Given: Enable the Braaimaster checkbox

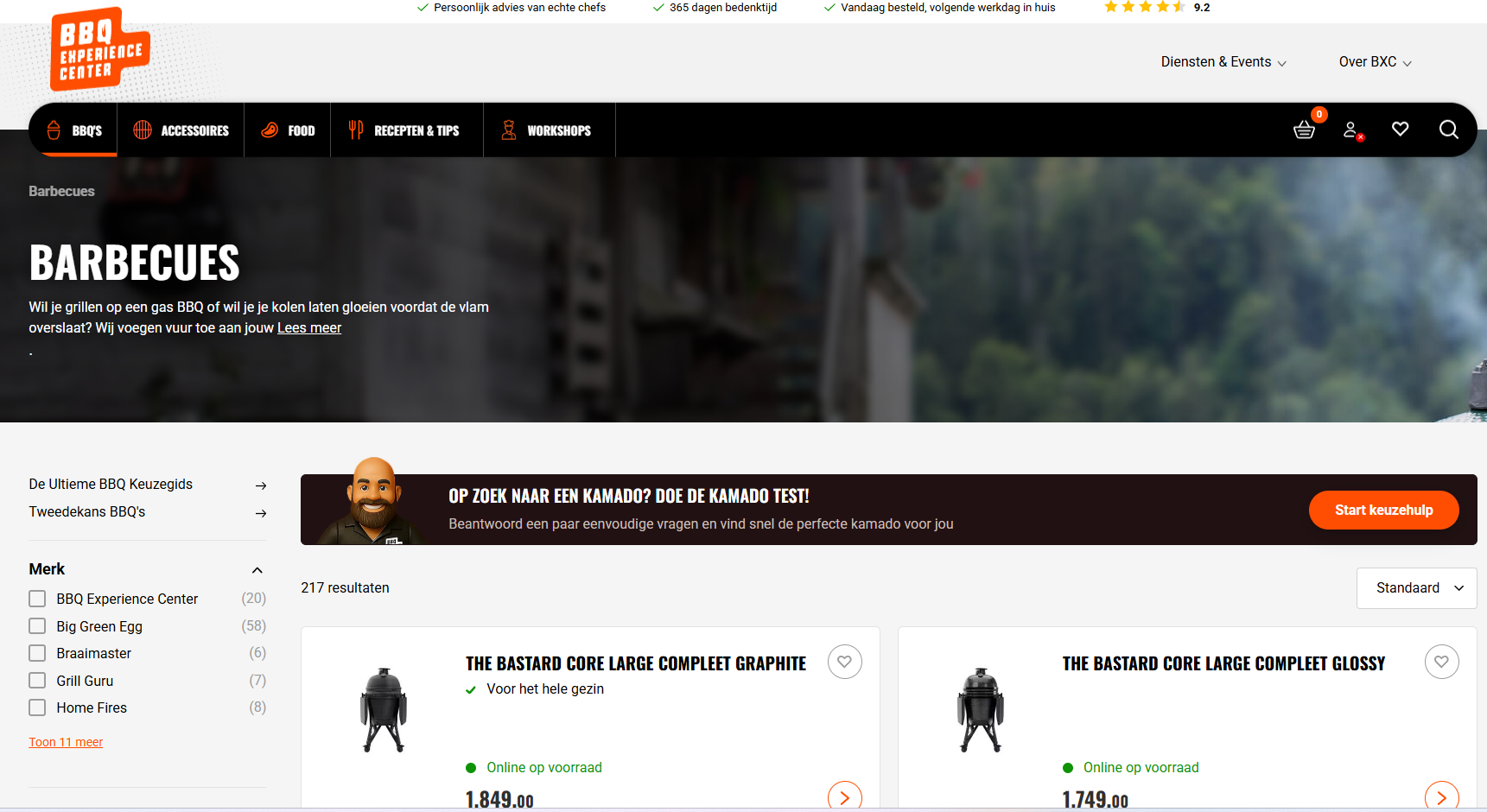Looking at the screenshot, I should [37, 653].
